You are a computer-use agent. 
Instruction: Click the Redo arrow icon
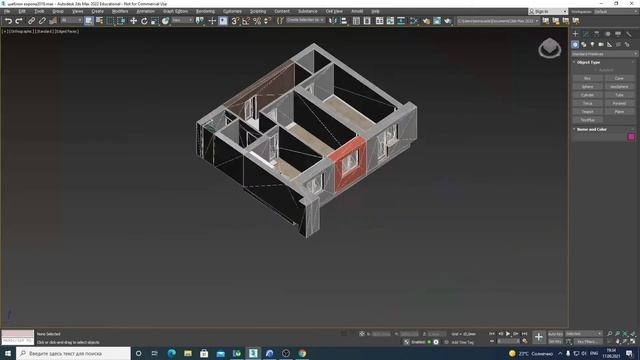(19, 21)
